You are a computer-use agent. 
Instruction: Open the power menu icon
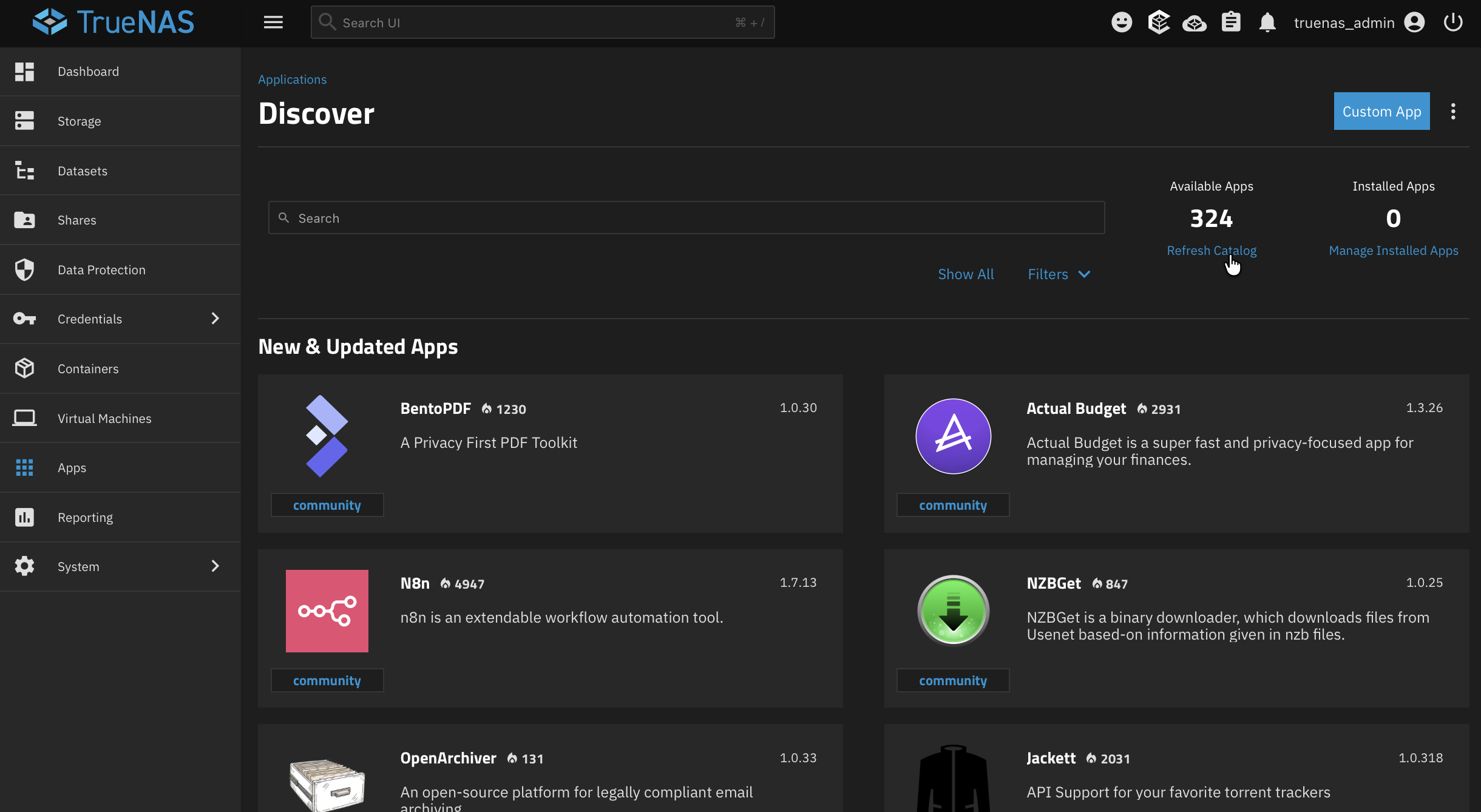[x=1454, y=22]
